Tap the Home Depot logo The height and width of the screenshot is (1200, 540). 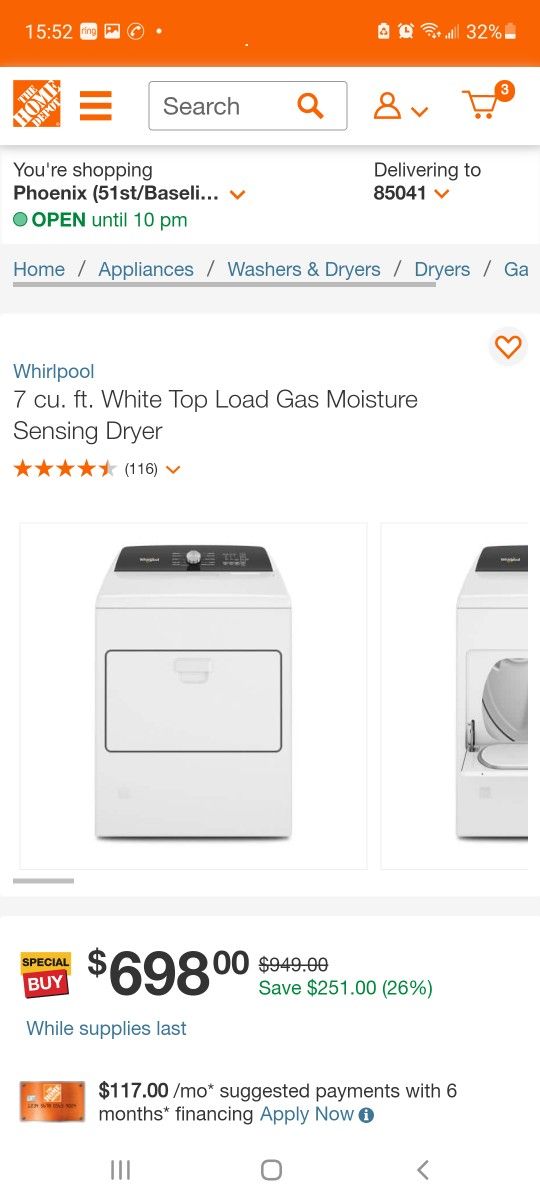coord(37,104)
